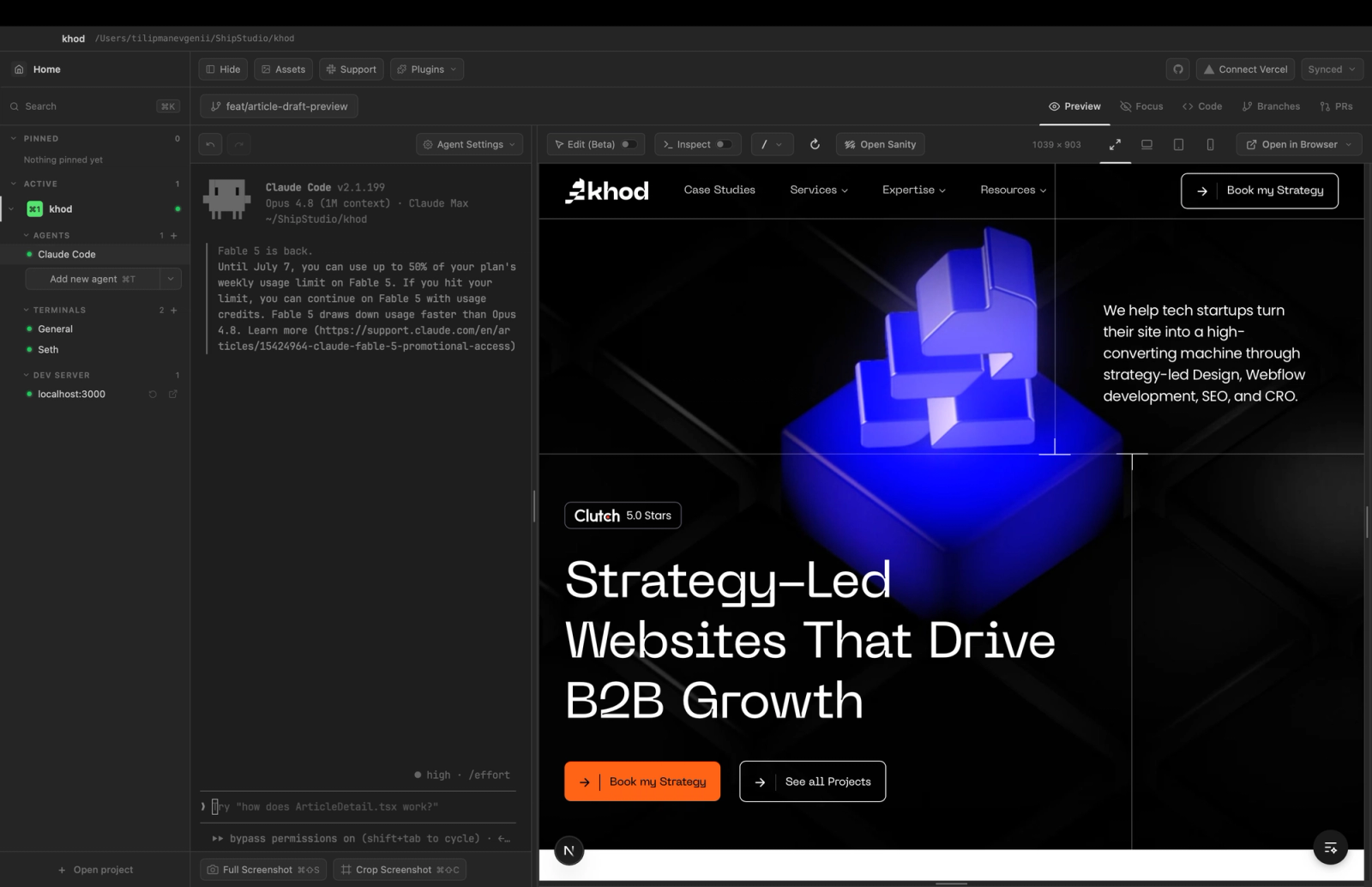Focus the Claude Code prompt input
This screenshot has width=1372, height=887.
pos(358,806)
